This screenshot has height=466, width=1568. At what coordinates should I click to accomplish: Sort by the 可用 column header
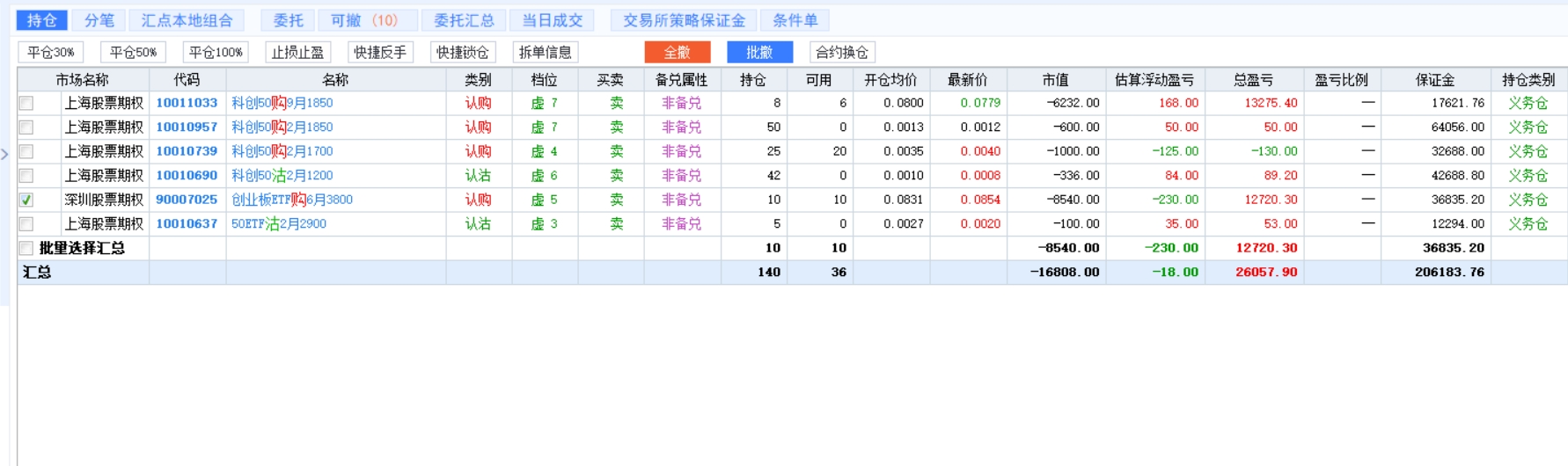819,80
